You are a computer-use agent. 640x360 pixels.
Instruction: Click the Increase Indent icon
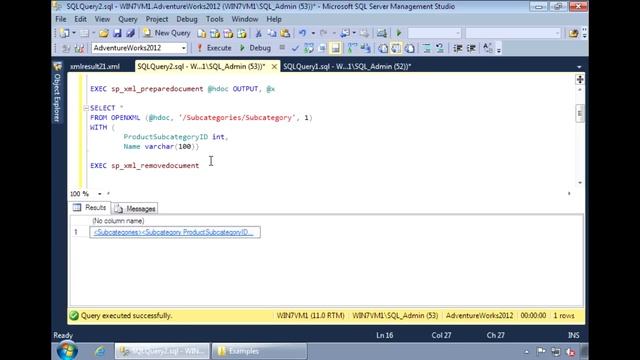click(x=471, y=48)
